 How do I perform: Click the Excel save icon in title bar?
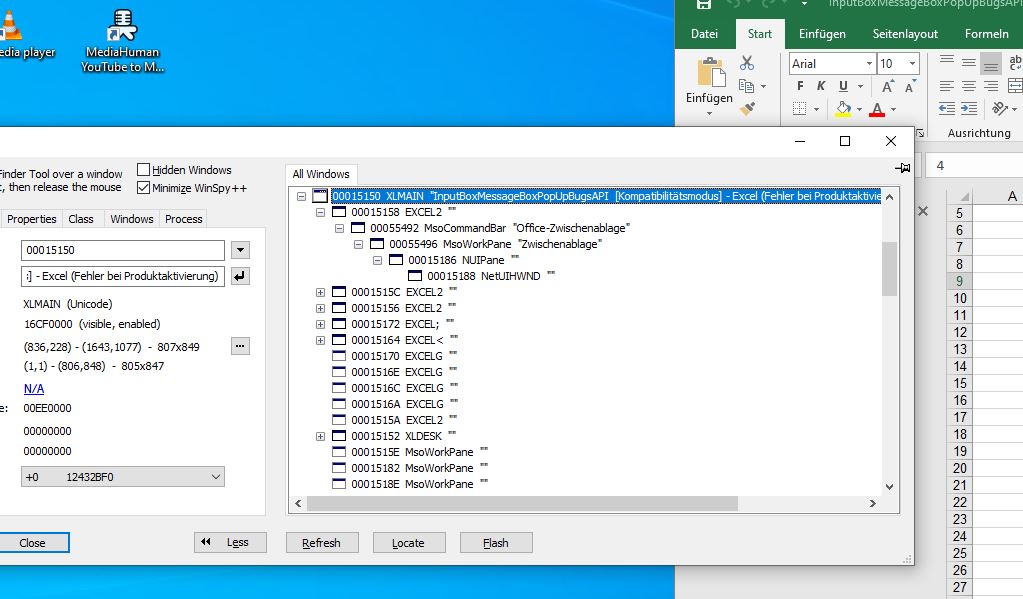click(703, 4)
